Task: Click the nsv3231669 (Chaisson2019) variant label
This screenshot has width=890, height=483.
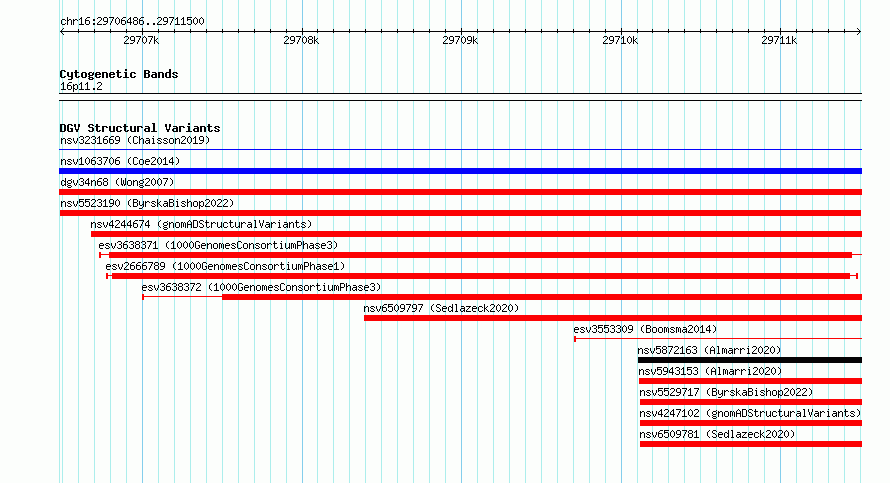Action: point(135,140)
